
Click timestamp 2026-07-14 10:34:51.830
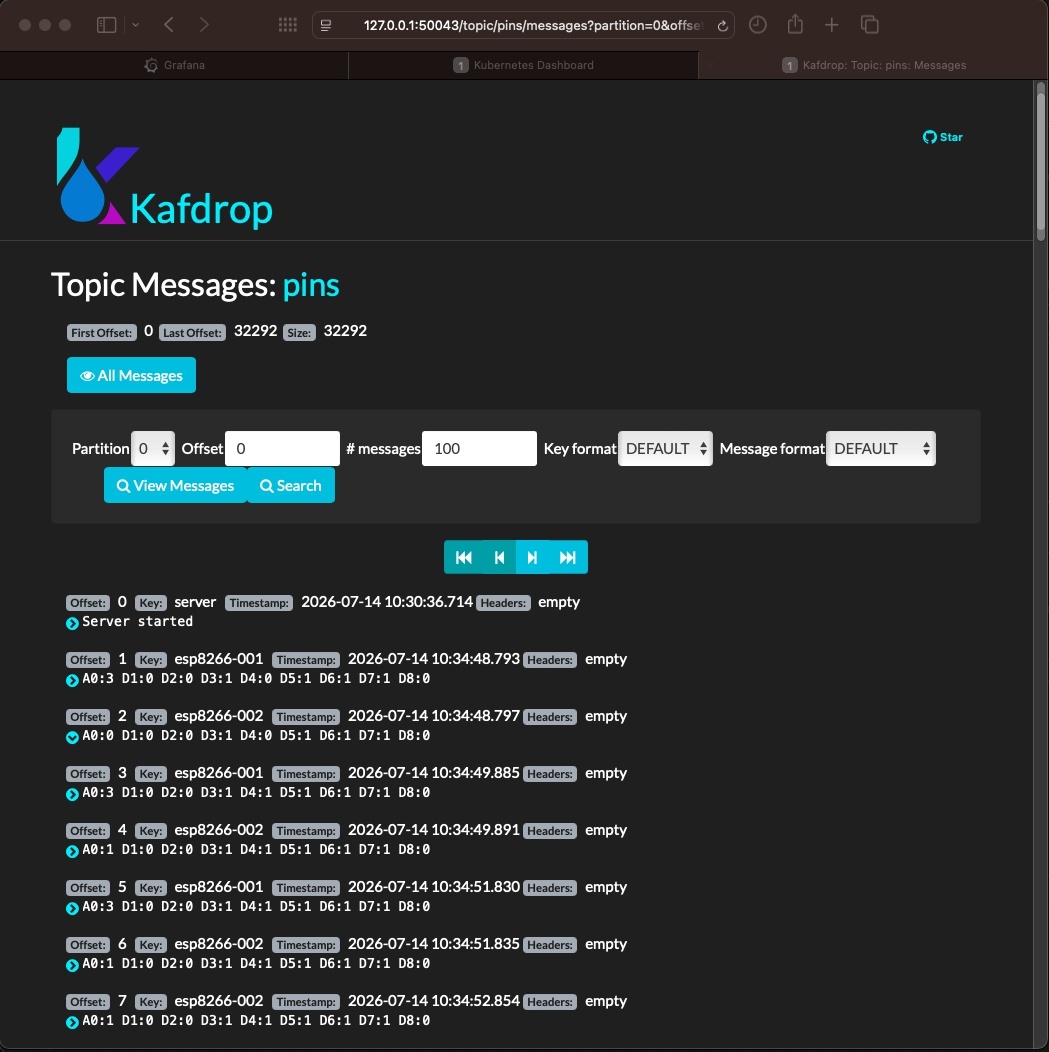(x=434, y=887)
